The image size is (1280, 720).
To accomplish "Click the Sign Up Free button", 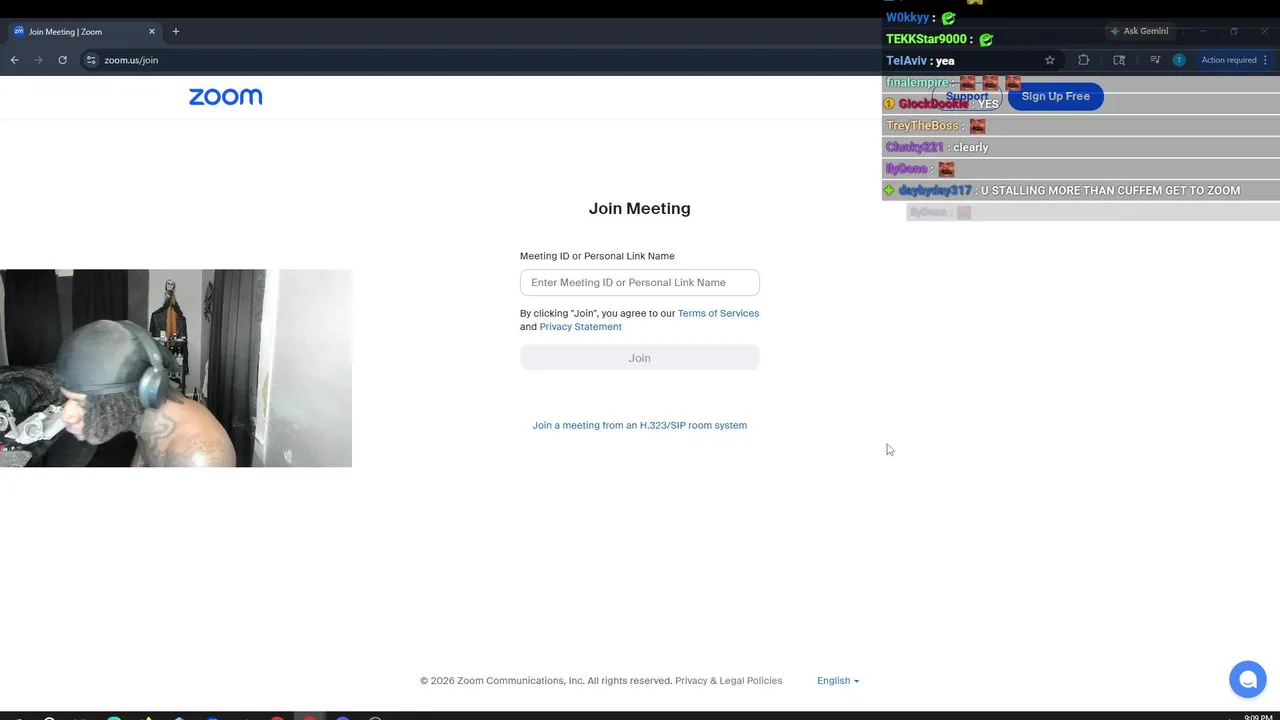I will (x=1055, y=96).
